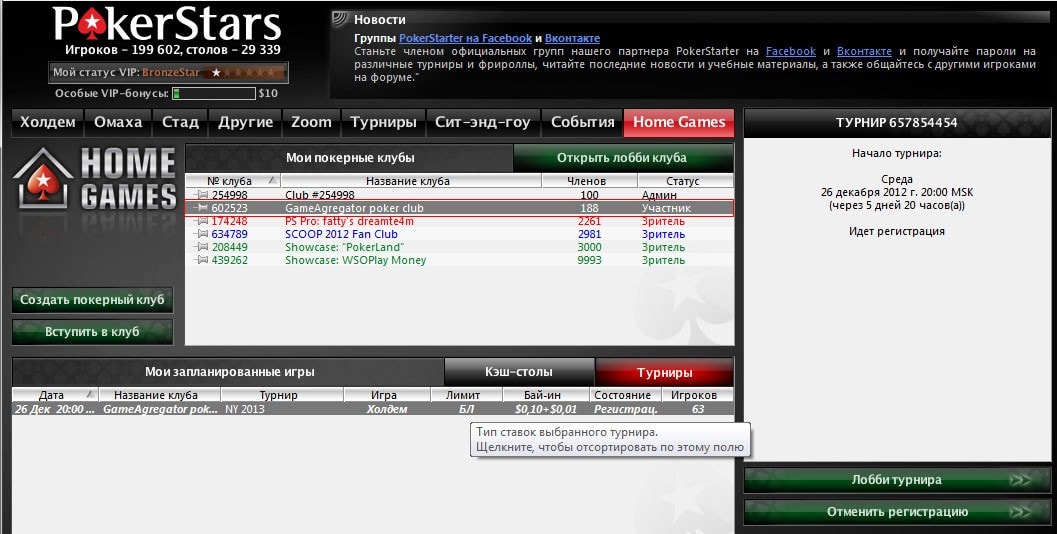Sort scheduled games by Дата column
The width and height of the screenshot is (1057, 534).
(x=55, y=395)
